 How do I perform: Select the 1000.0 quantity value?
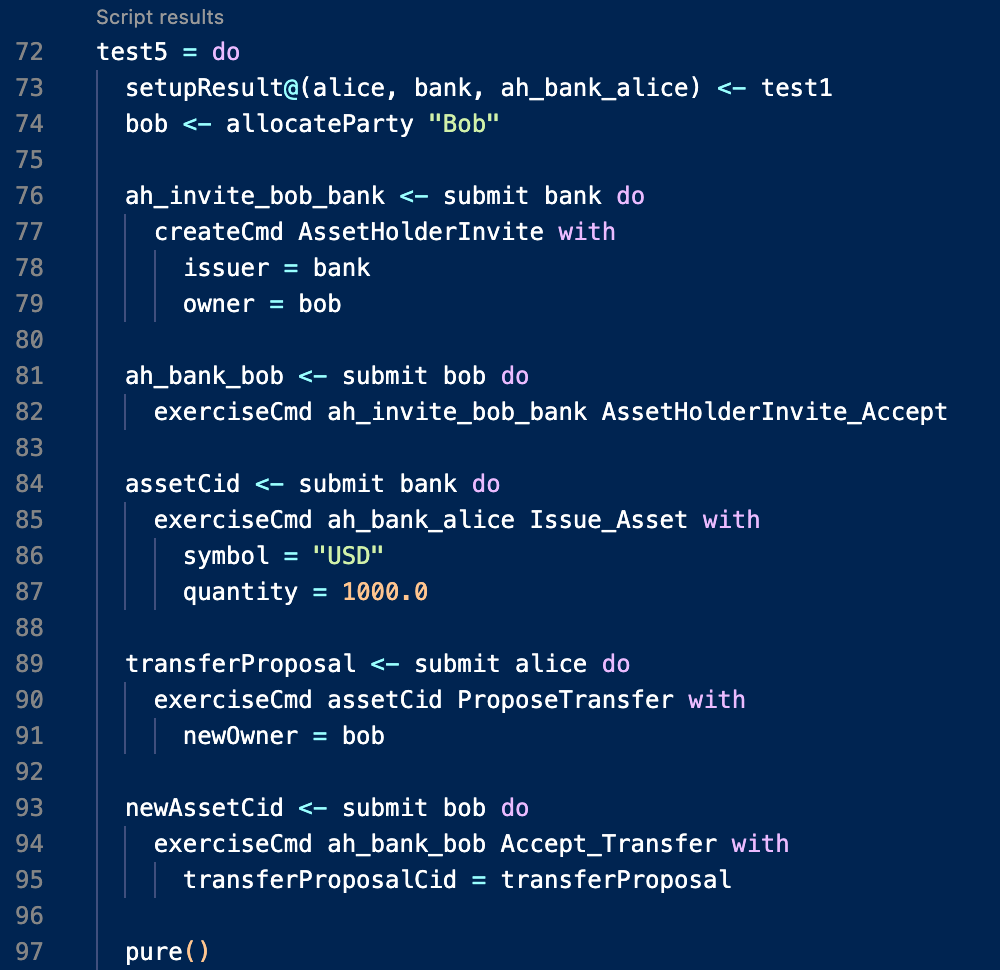point(385,592)
